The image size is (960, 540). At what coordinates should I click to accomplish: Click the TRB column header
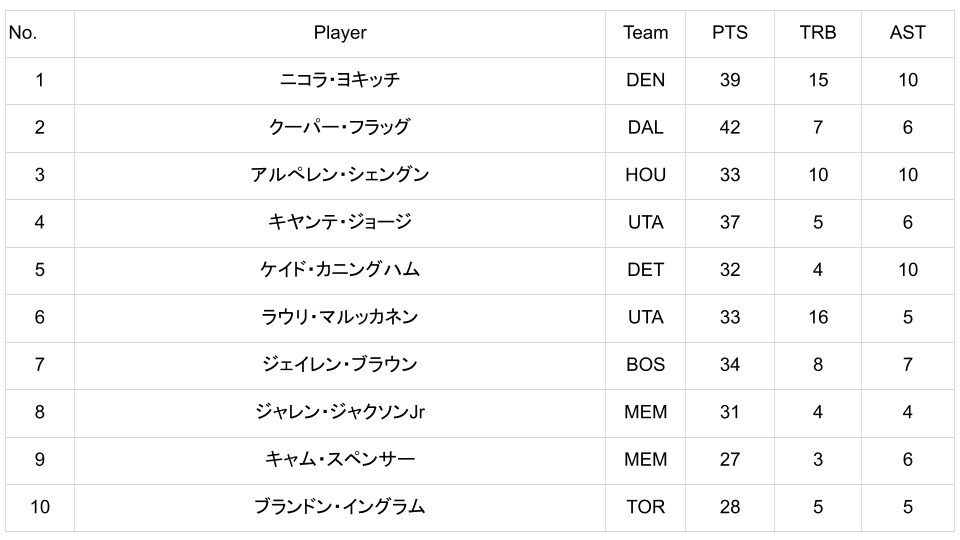tap(817, 33)
